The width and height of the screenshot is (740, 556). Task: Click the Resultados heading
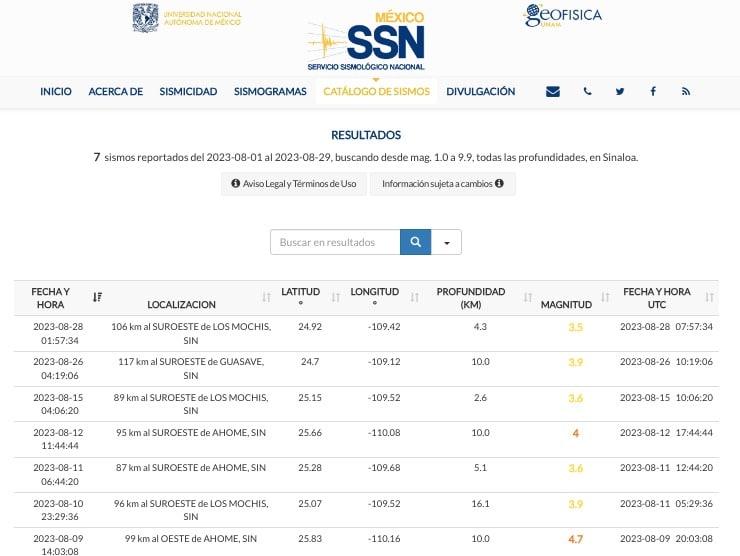click(366, 135)
